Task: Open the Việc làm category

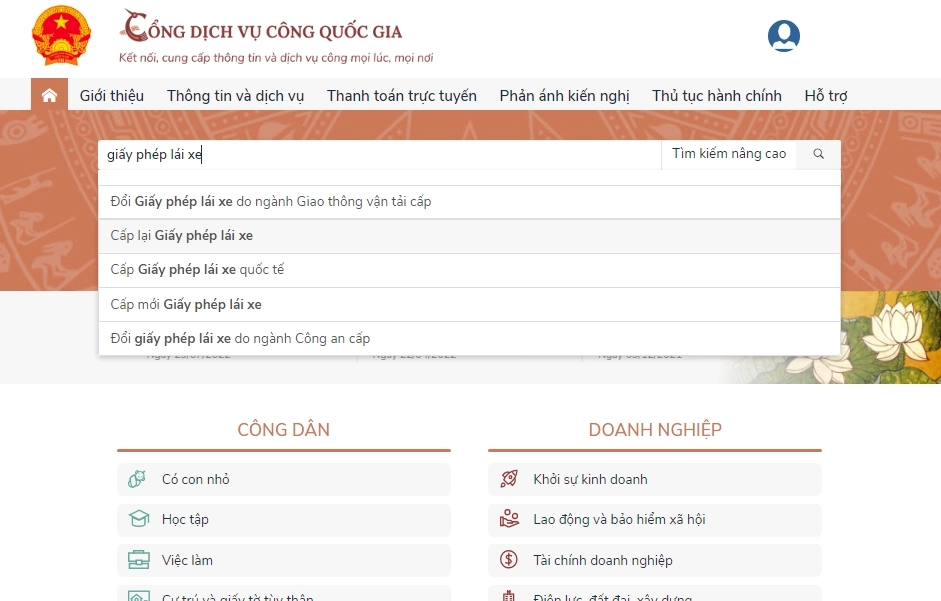Action: [284, 560]
